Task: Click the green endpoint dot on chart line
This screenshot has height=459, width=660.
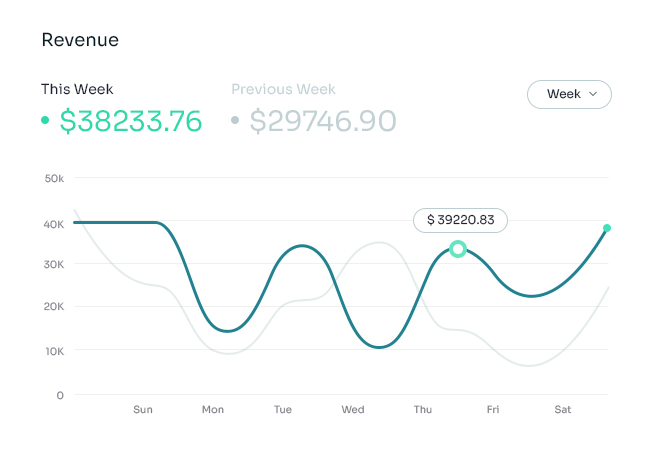Action: (607, 228)
